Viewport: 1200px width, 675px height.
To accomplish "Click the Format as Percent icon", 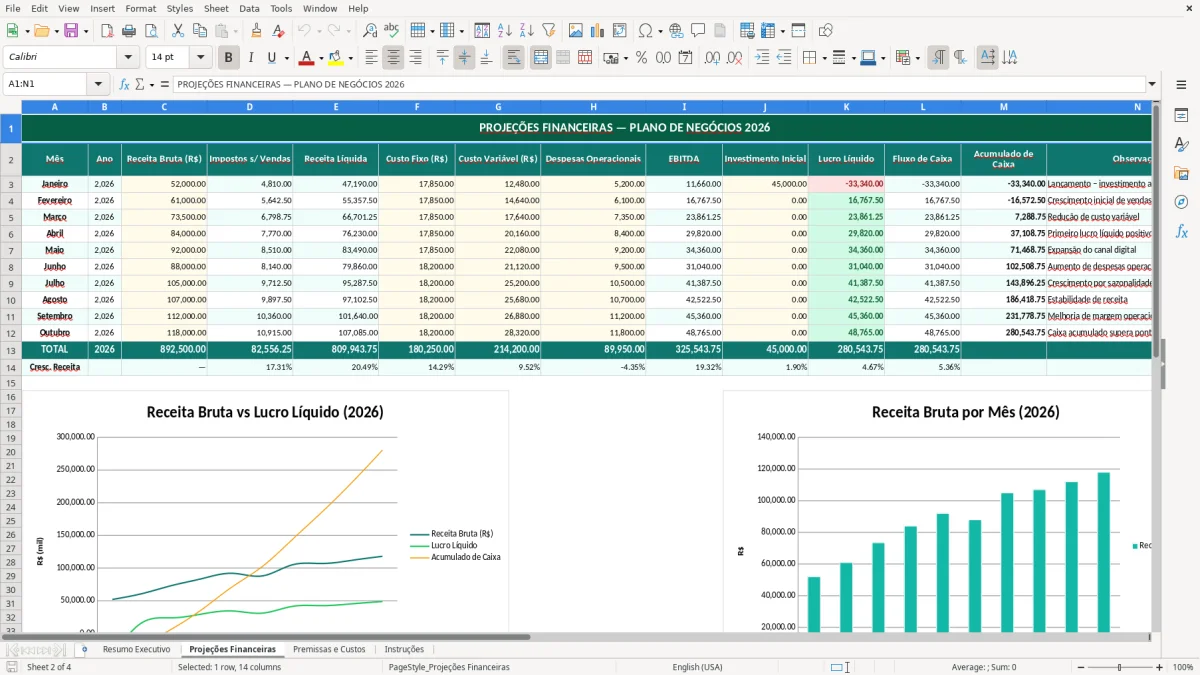I will [641, 58].
